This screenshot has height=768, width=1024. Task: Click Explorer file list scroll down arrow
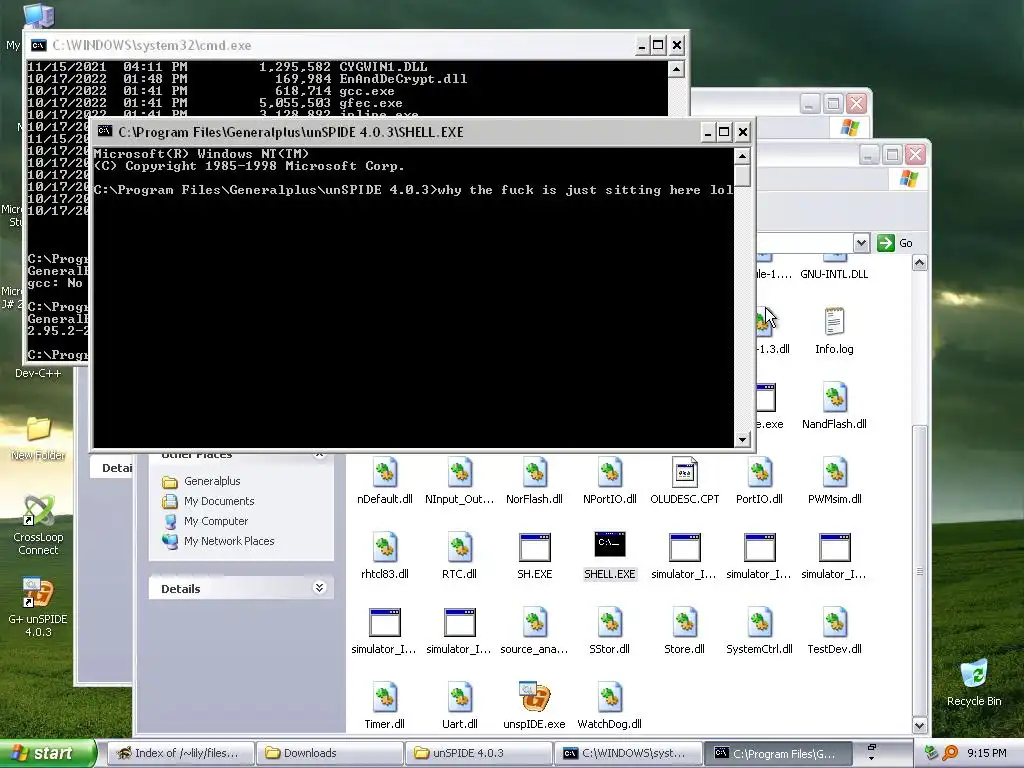pos(920,725)
